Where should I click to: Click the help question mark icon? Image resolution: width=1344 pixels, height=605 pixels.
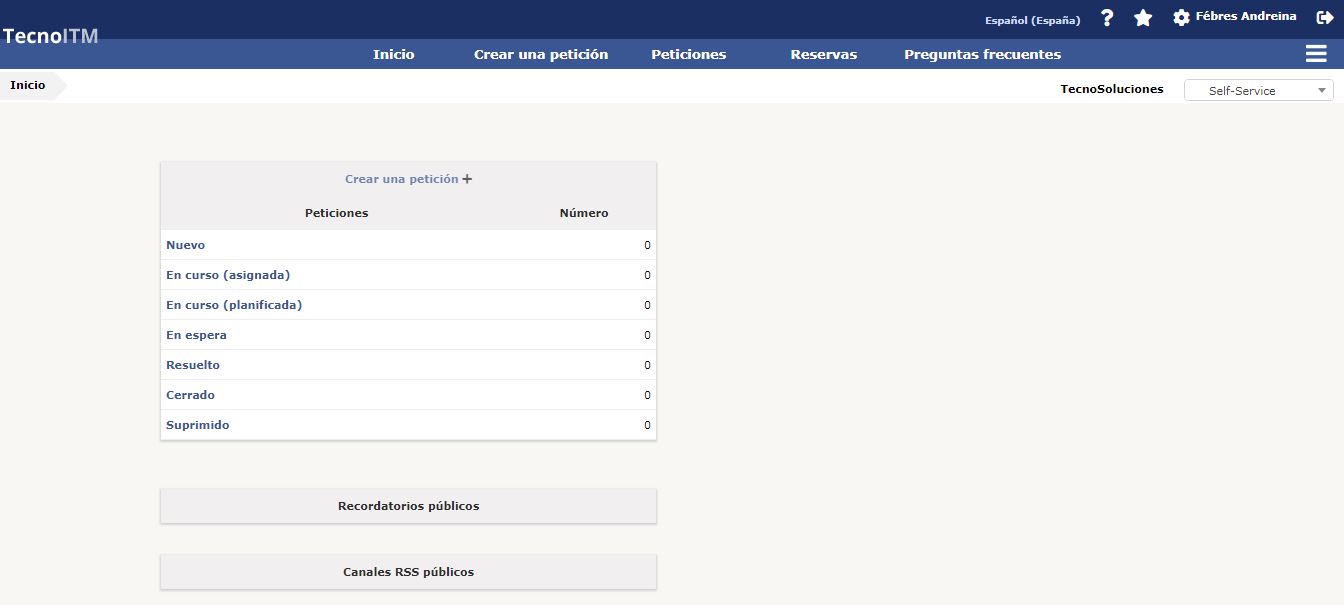point(1107,18)
